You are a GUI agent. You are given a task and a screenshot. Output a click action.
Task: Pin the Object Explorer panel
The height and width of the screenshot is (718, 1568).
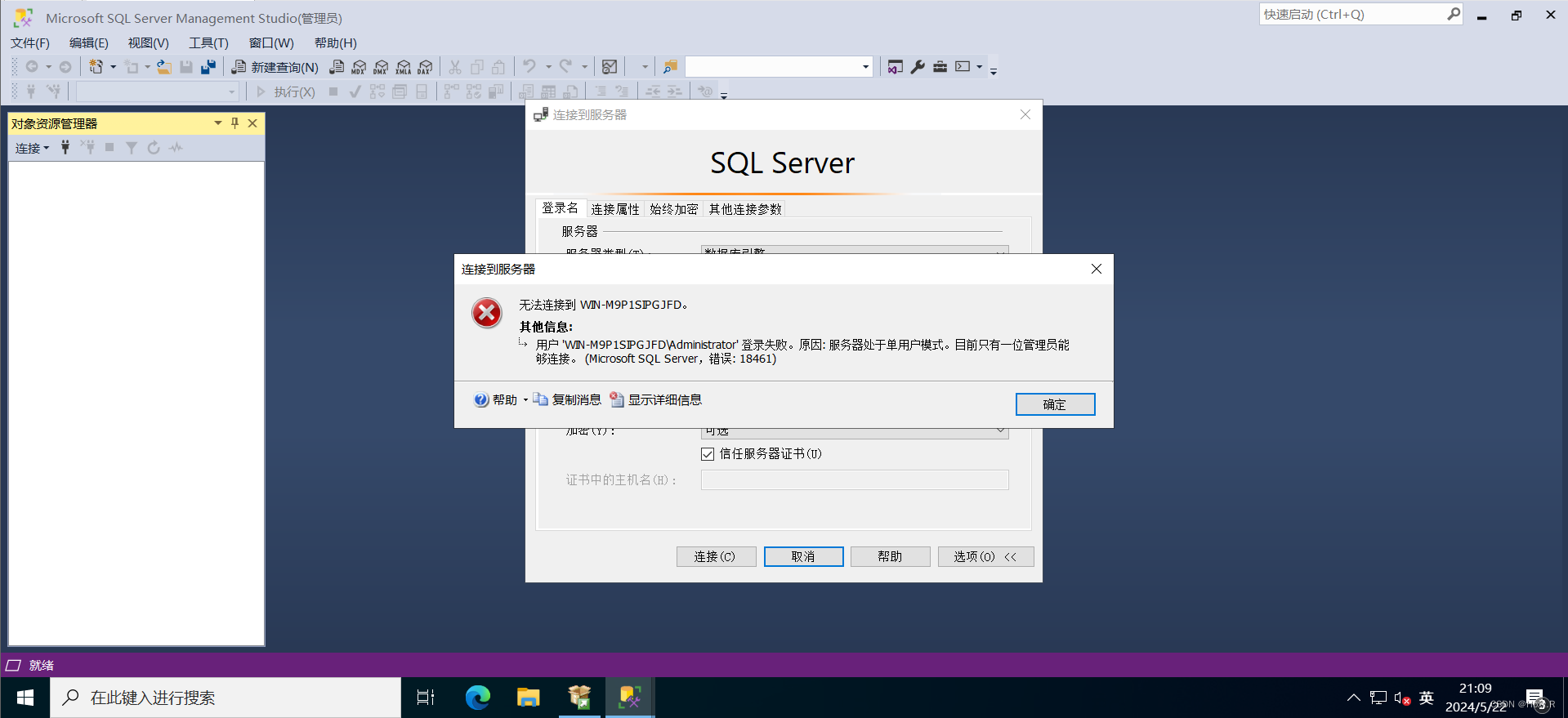click(235, 123)
